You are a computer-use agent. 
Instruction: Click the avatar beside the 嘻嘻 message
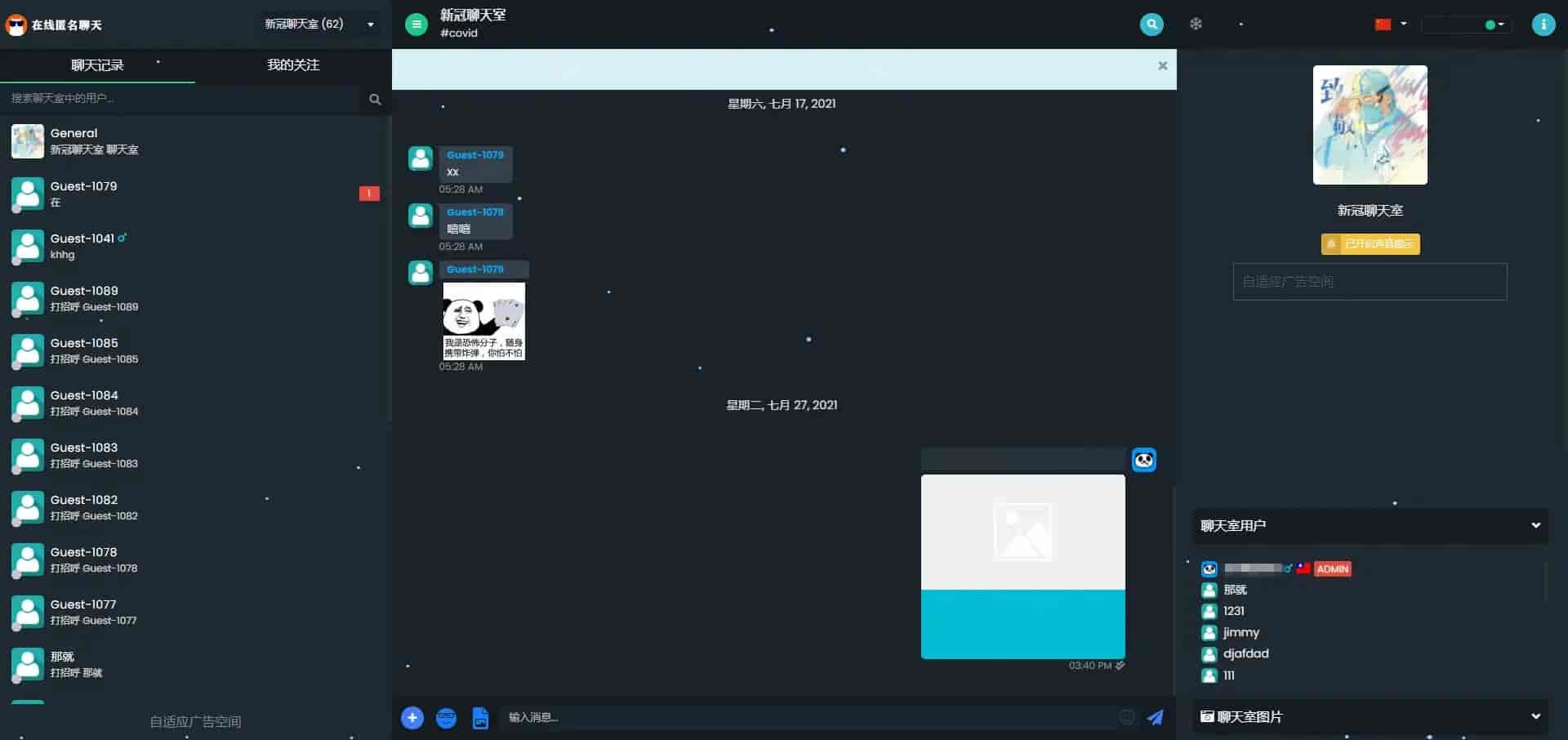point(421,216)
